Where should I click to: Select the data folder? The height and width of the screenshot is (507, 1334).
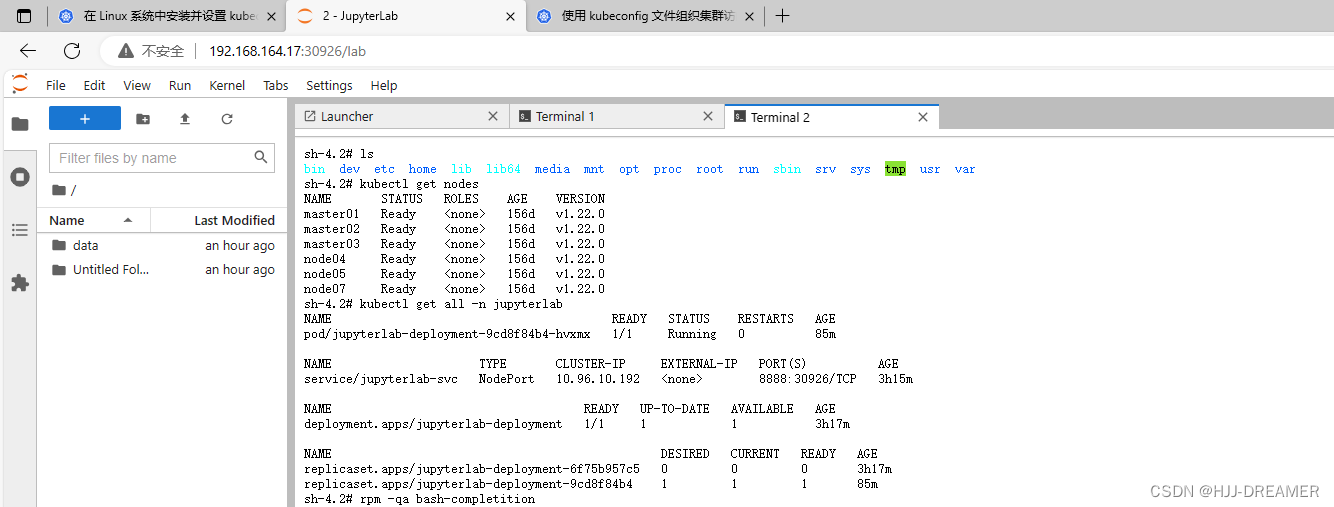[x=162, y=245]
